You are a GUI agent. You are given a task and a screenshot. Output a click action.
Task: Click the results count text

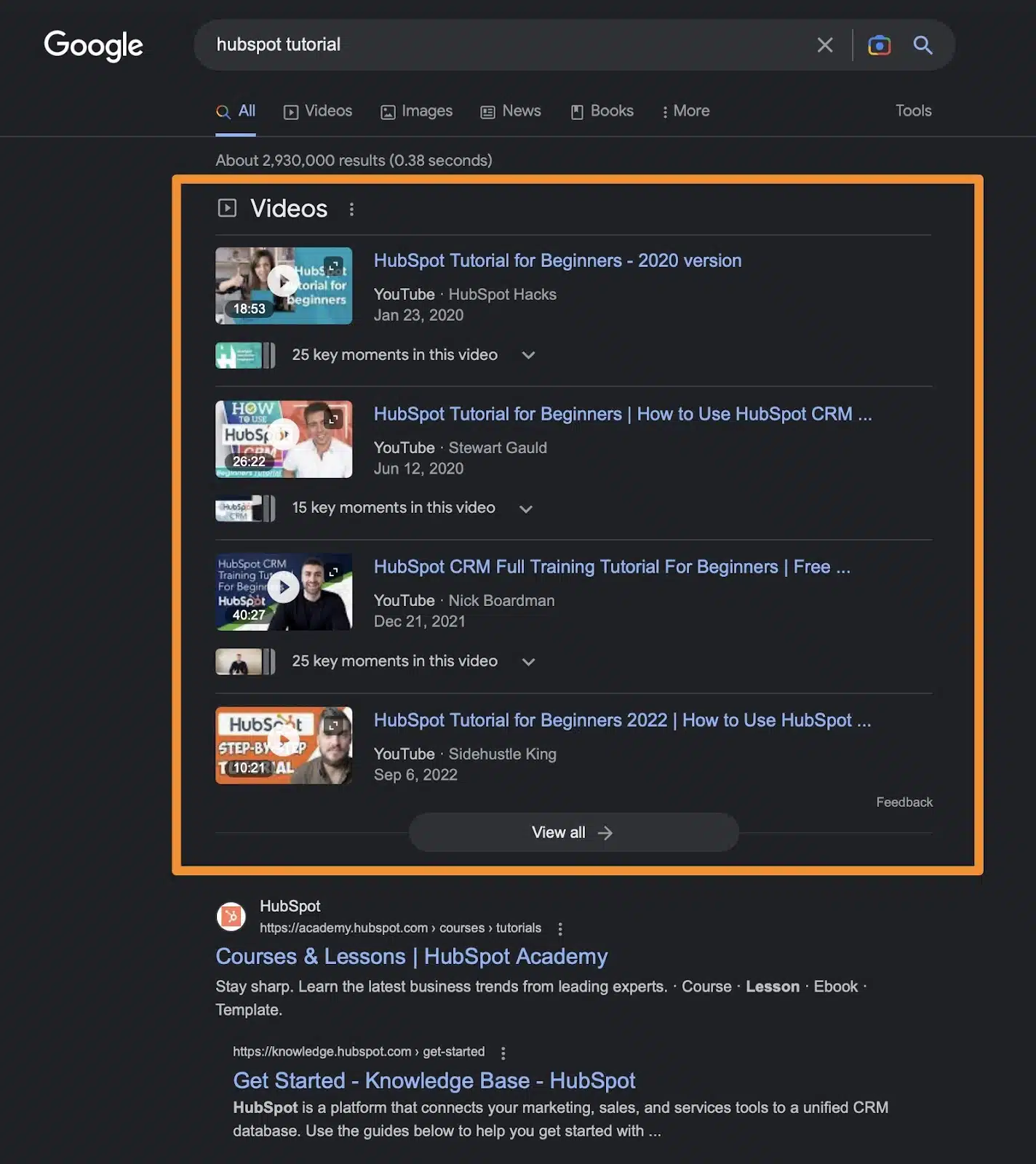pyautogui.click(x=354, y=160)
